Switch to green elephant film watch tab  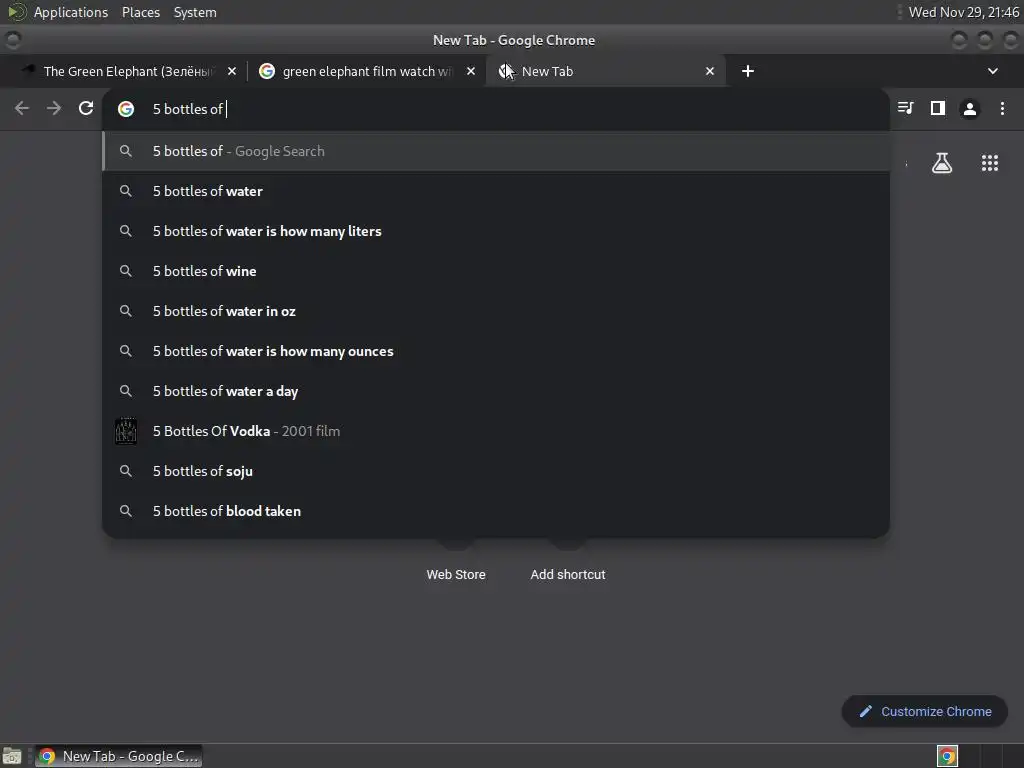pyautogui.click(x=366, y=71)
